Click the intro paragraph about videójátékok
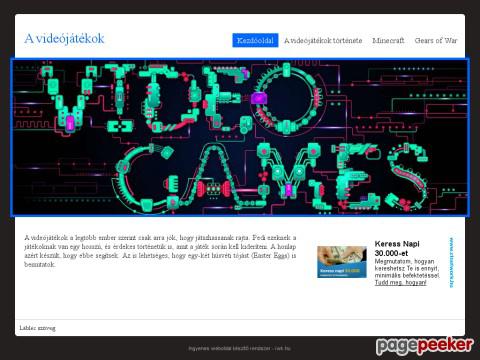480x360 pixels. pos(160,251)
